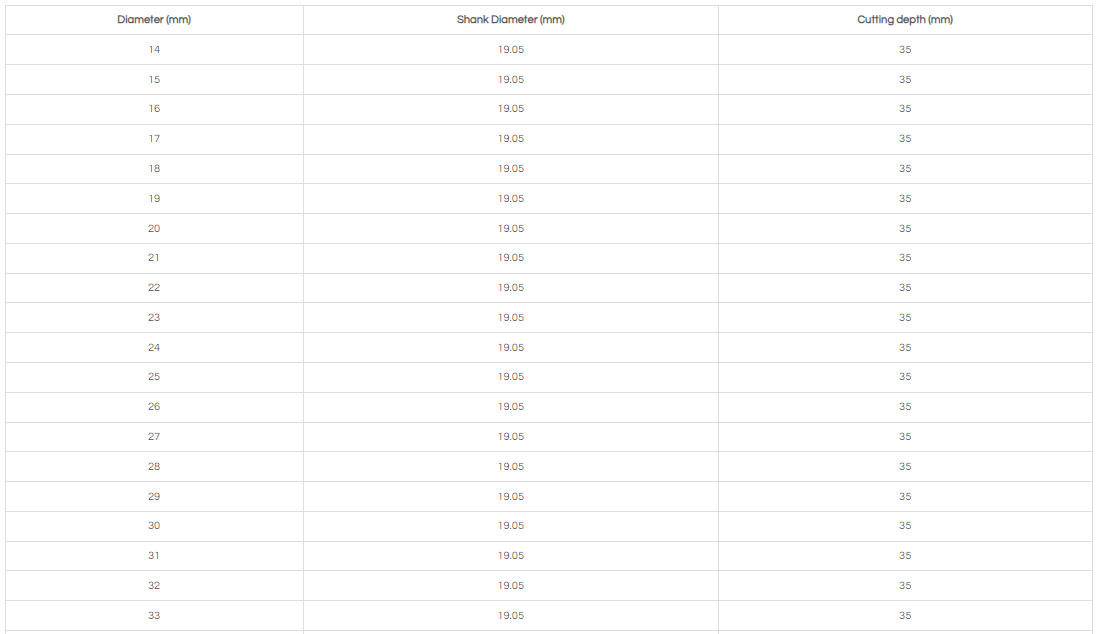This screenshot has width=1100, height=634.
Task: Click the shank diameter for 15 mm row
Action: [x=510, y=80]
